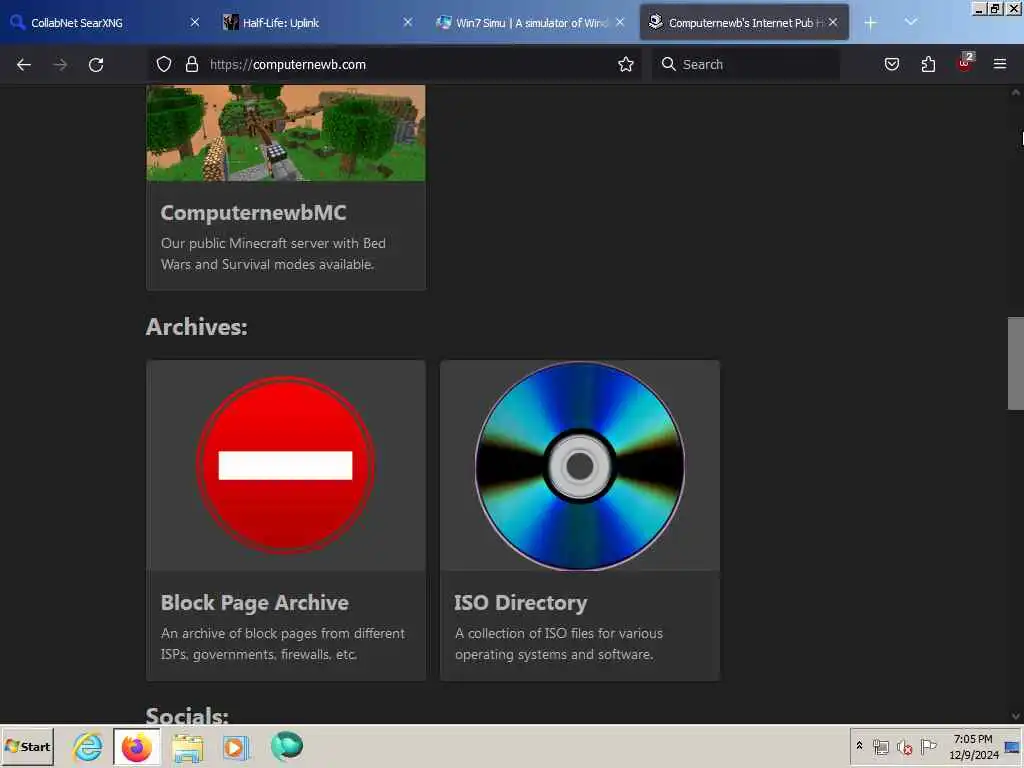Viewport: 1024px width, 768px height.
Task: View site security padlock info
Action: 191,64
